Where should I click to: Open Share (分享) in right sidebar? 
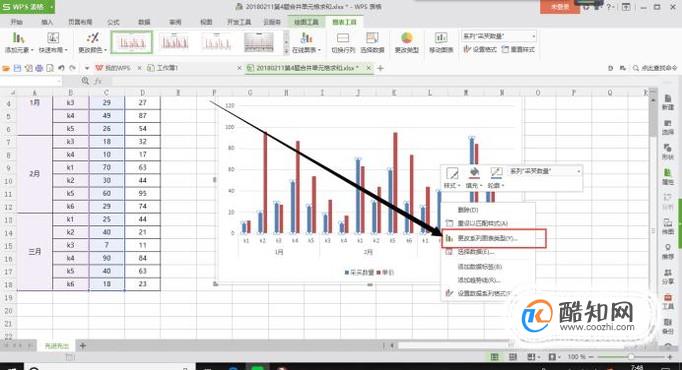click(x=668, y=276)
